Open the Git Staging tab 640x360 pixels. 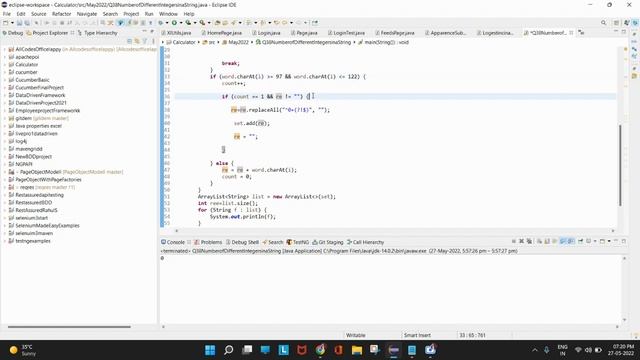(x=328, y=242)
